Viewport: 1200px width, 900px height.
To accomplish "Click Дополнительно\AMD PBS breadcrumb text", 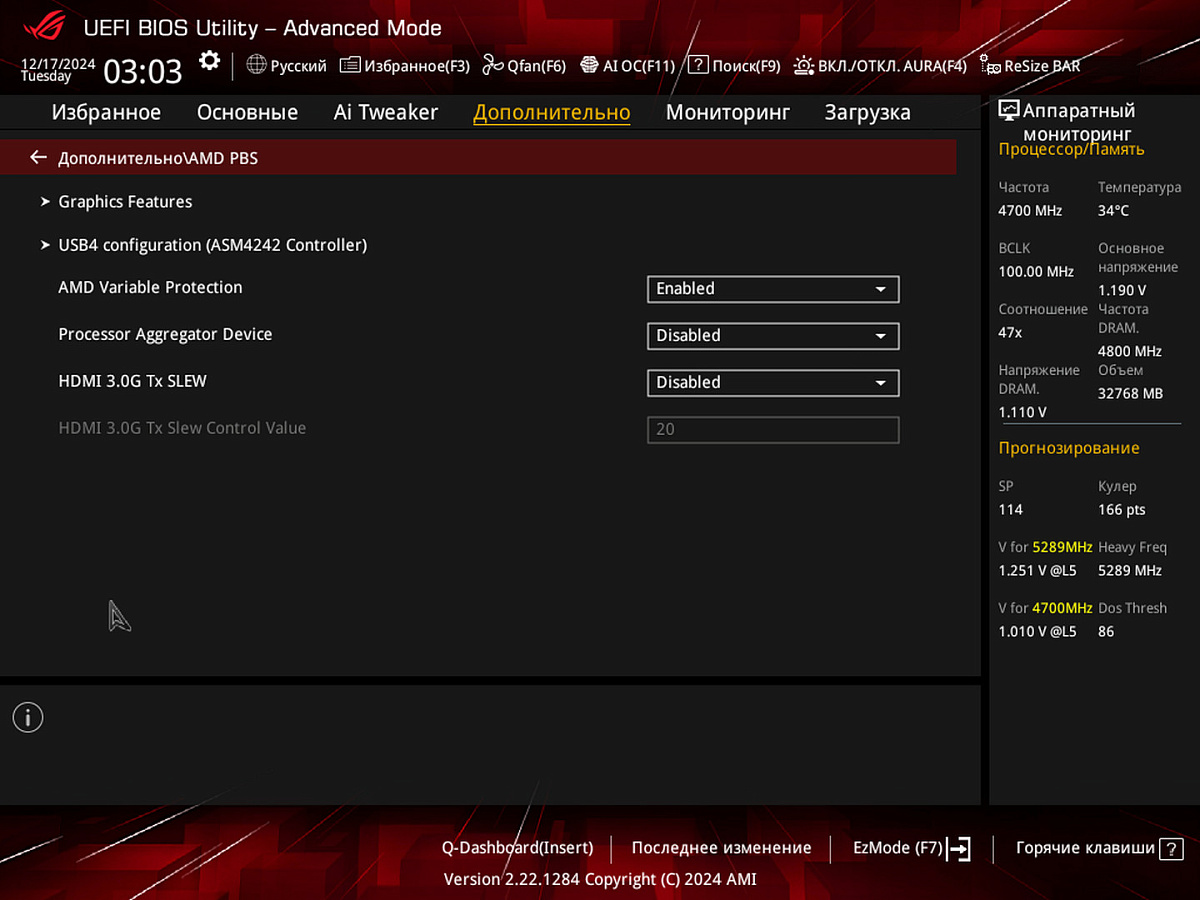I will [x=158, y=157].
